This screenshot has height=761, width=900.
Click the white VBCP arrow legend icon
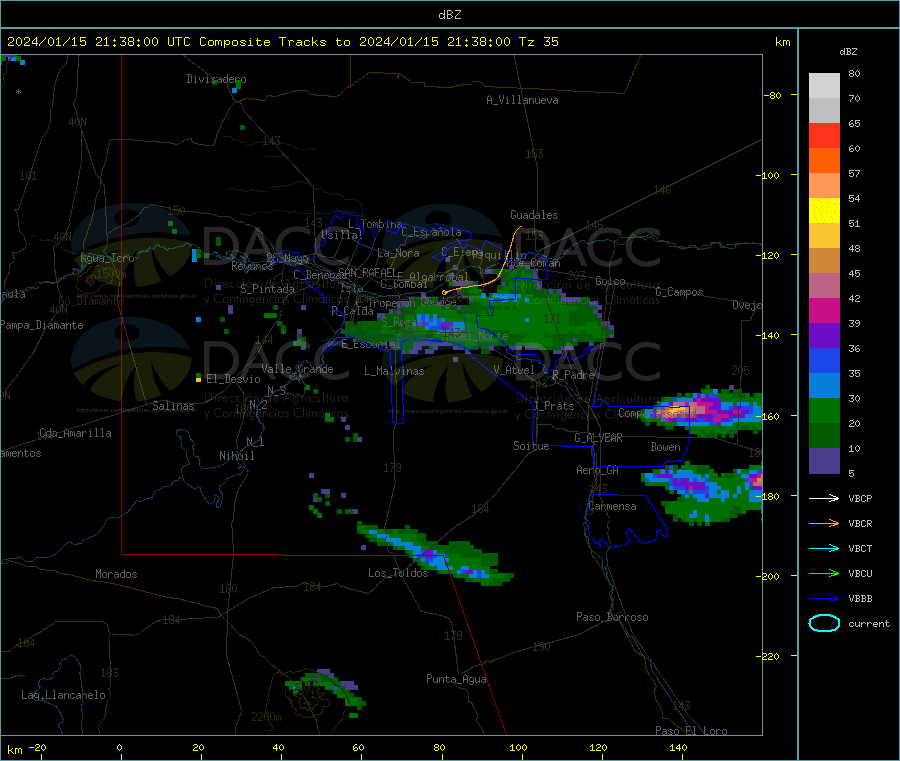[824, 498]
